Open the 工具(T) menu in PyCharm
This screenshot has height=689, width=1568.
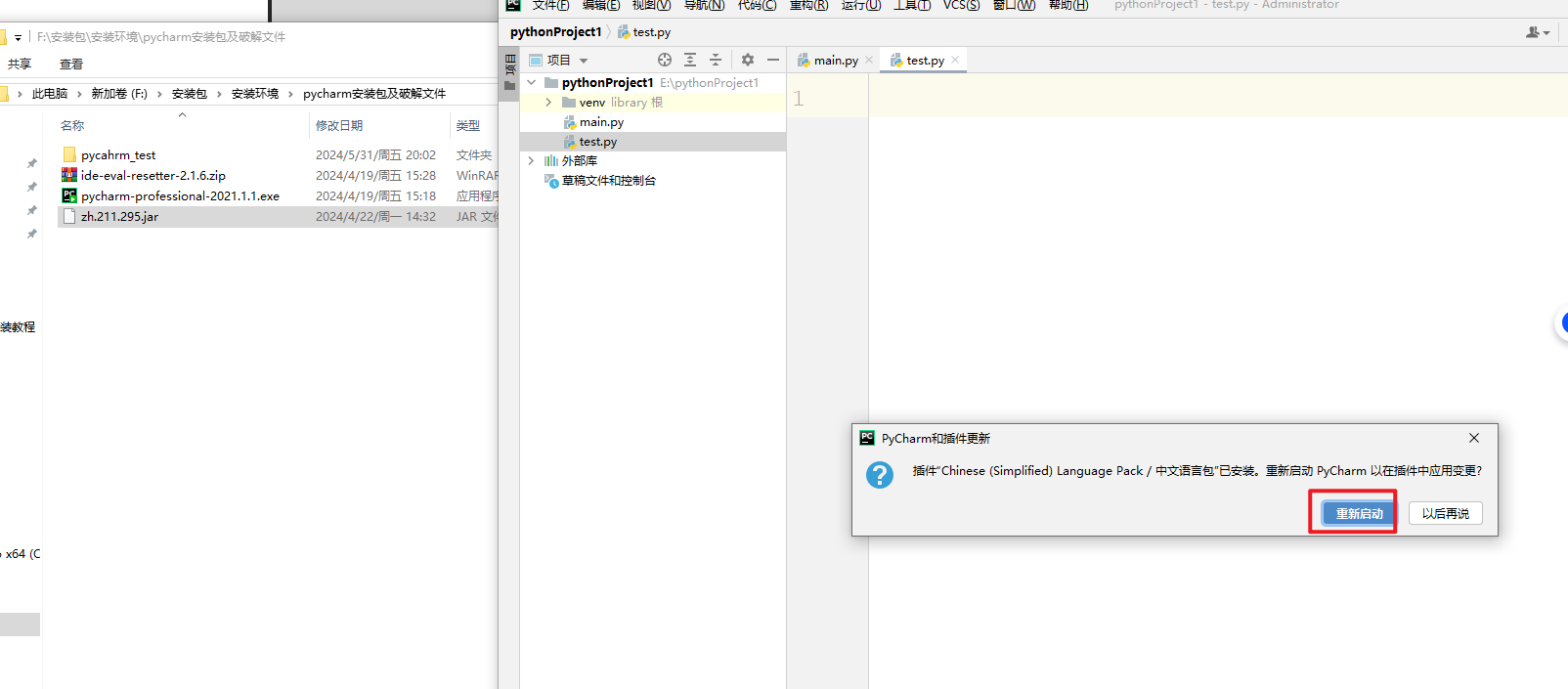tap(912, 5)
